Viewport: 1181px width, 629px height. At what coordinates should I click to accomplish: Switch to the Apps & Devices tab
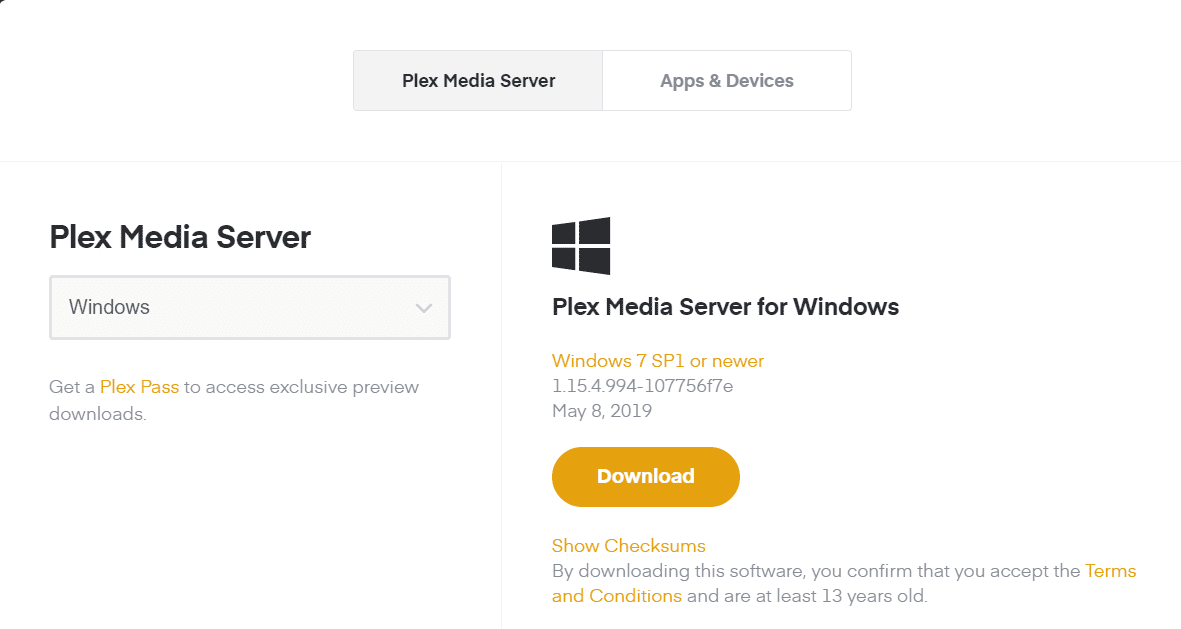[x=726, y=80]
